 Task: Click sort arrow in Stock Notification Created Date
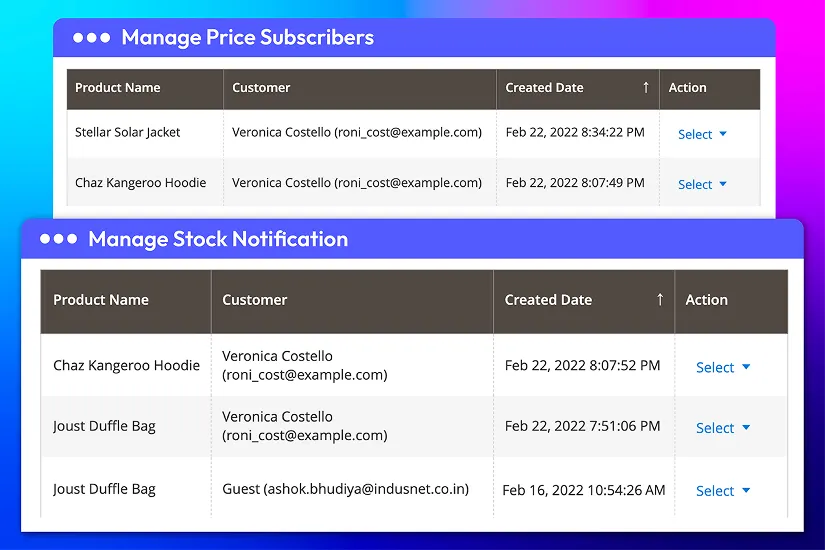pyautogui.click(x=660, y=299)
